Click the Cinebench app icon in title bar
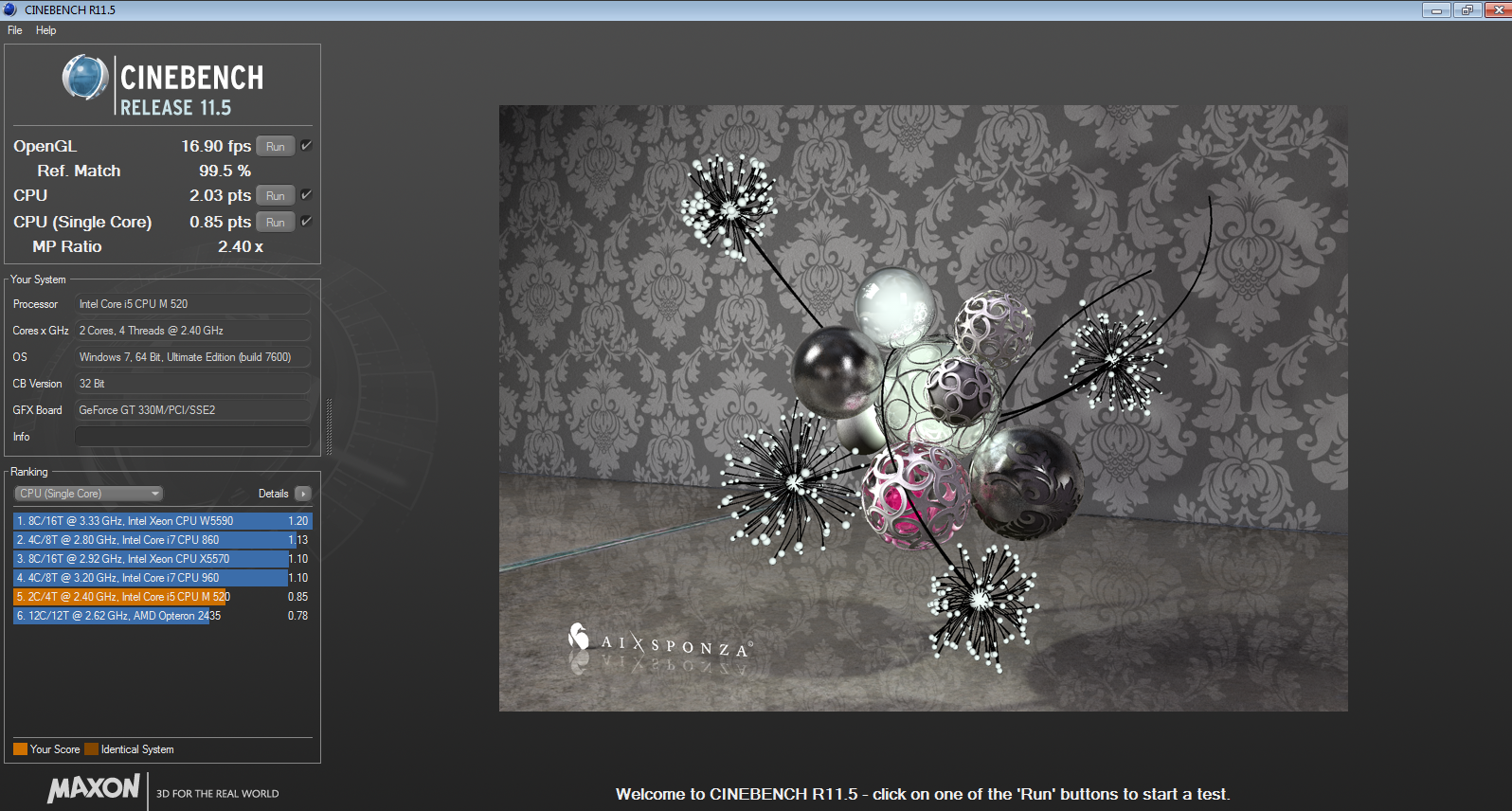Image resolution: width=1512 pixels, height=811 pixels. (x=10, y=9)
